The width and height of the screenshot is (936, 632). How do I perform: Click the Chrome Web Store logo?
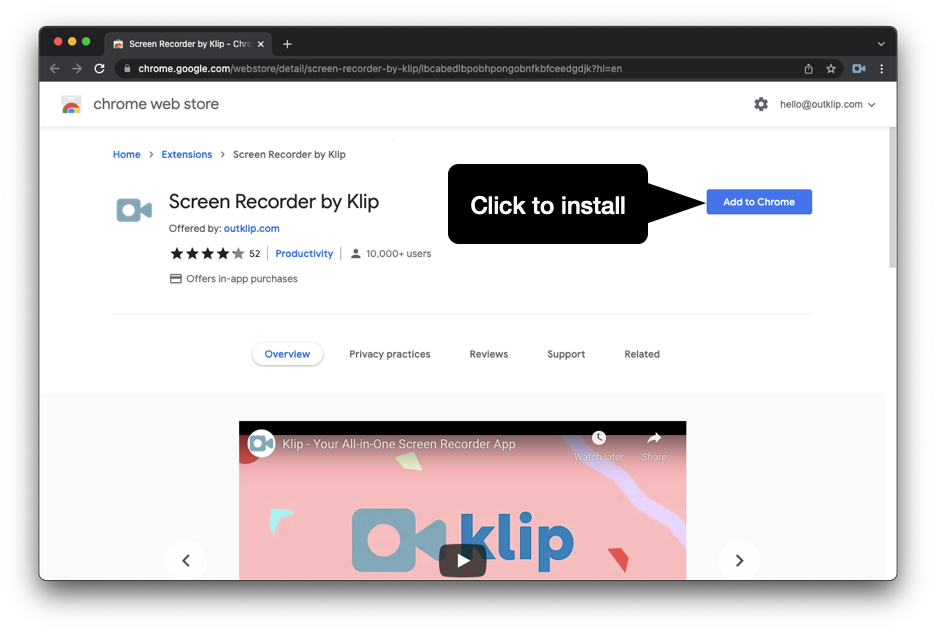pyautogui.click(x=72, y=104)
